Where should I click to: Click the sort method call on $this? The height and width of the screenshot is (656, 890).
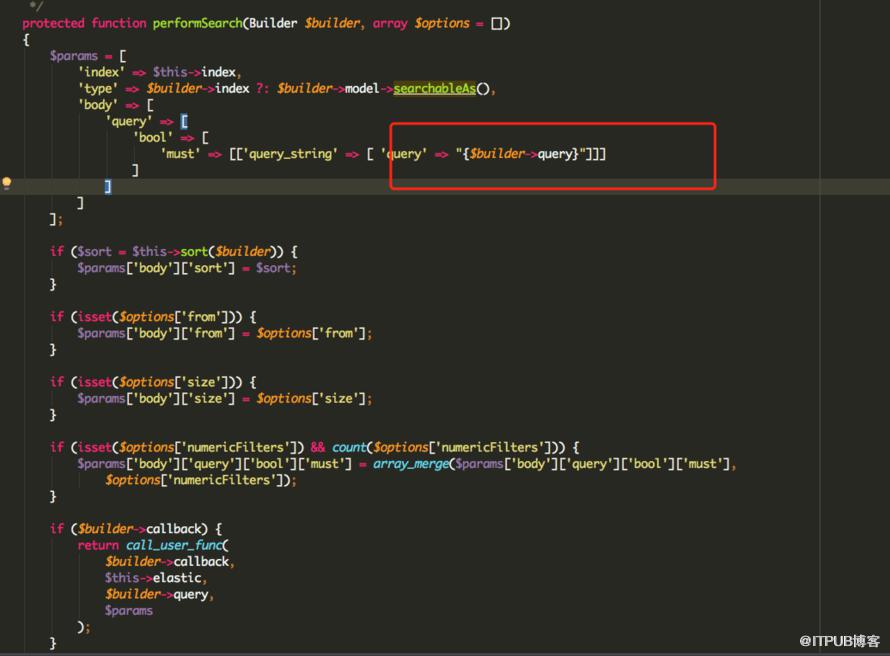[x=194, y=251]
